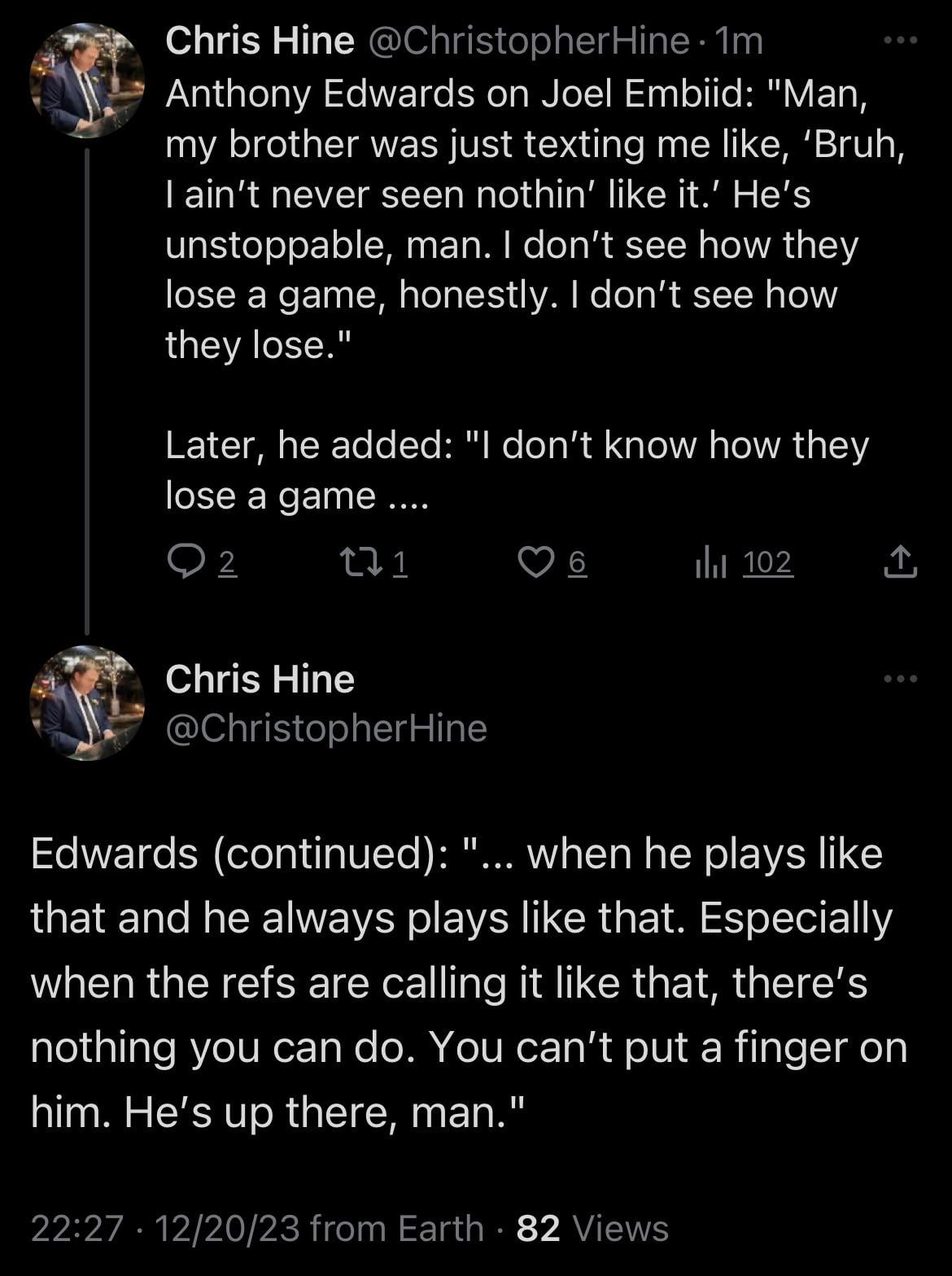
Task: Open the view analytics bar-chart icon
Action: pos(710,562)
